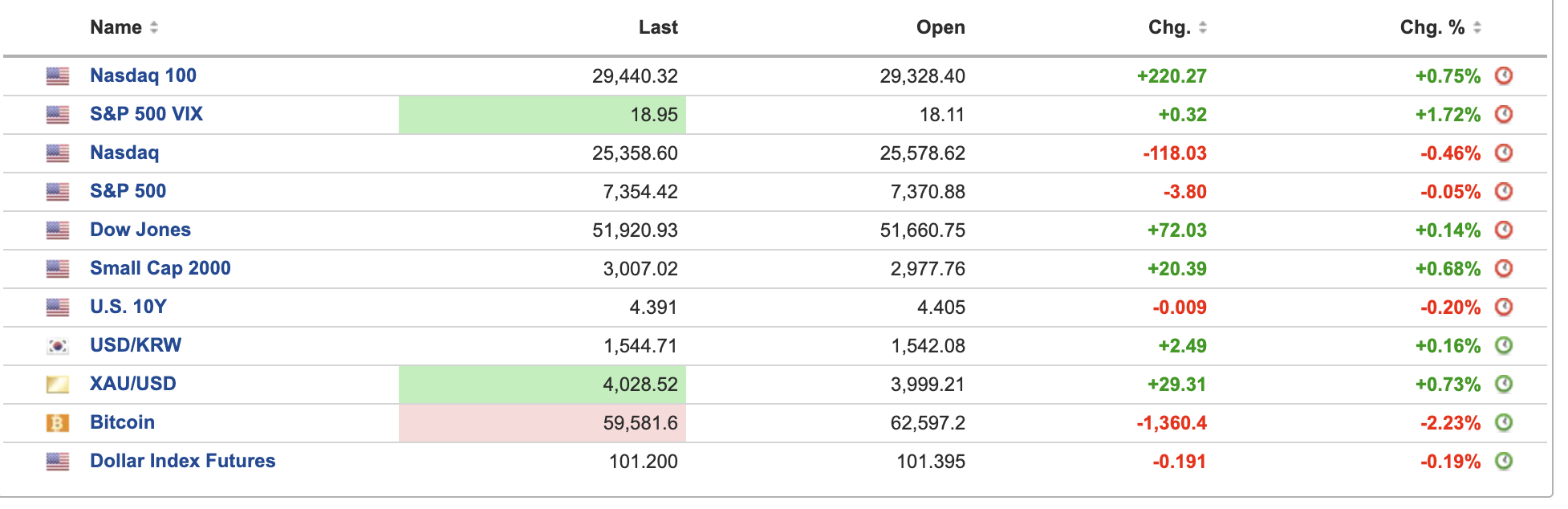Click the Open column header
Screen dimensions: 1568x509
pos(940,27)
